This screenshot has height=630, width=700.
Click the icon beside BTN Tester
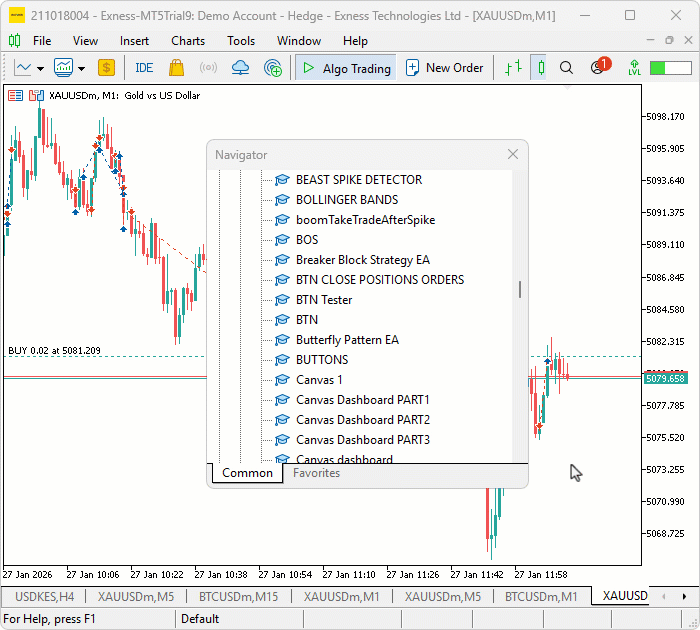tap(282, 300)
